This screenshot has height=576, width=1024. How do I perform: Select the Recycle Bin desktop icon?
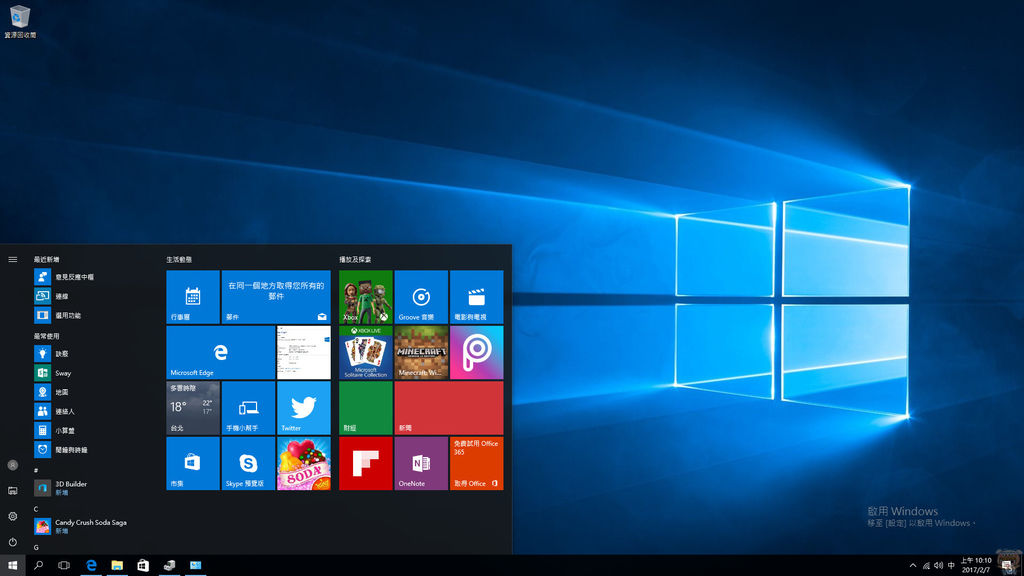click(20, 21)
